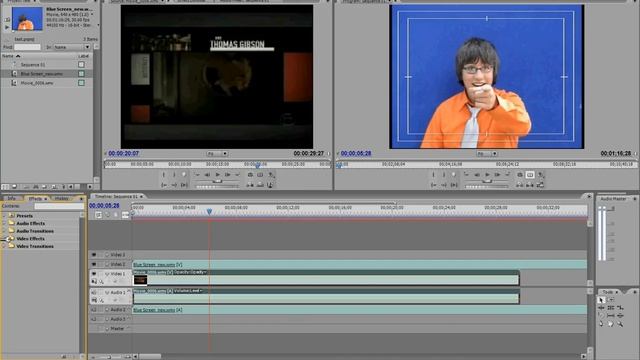Select the Ripple Edit tool in Tools

601,308
